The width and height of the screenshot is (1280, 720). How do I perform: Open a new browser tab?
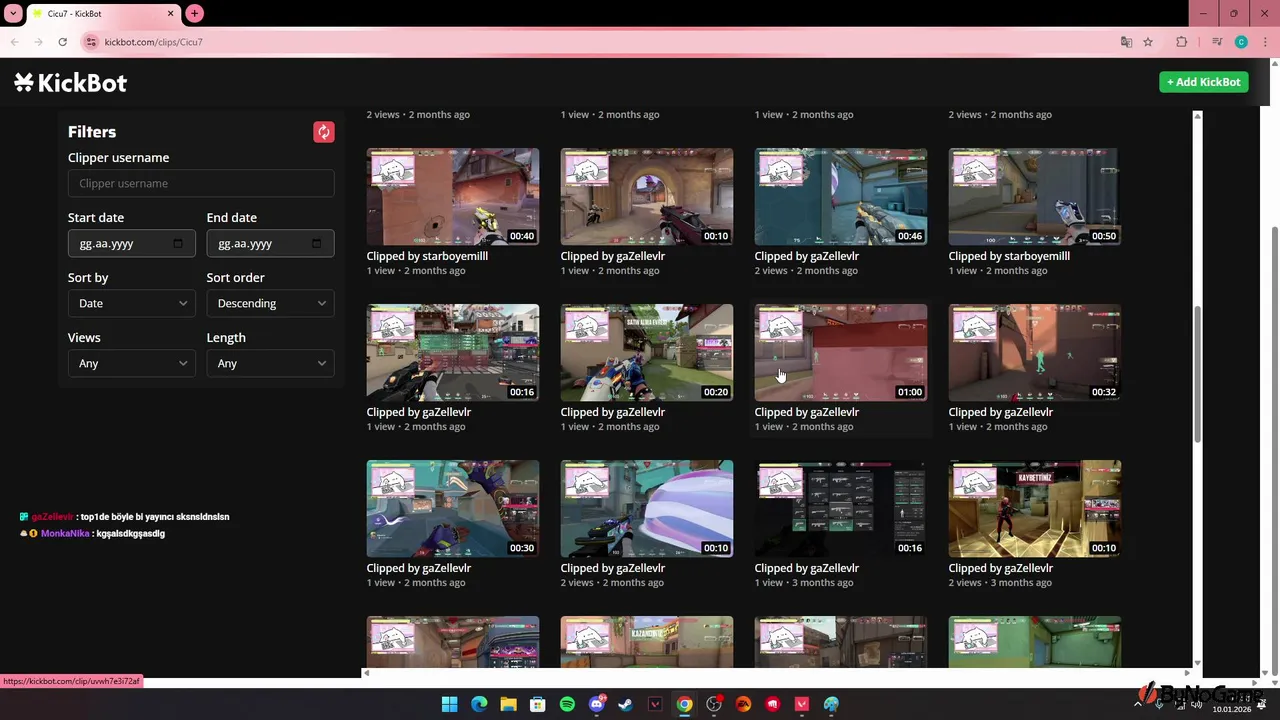(194, 13)
